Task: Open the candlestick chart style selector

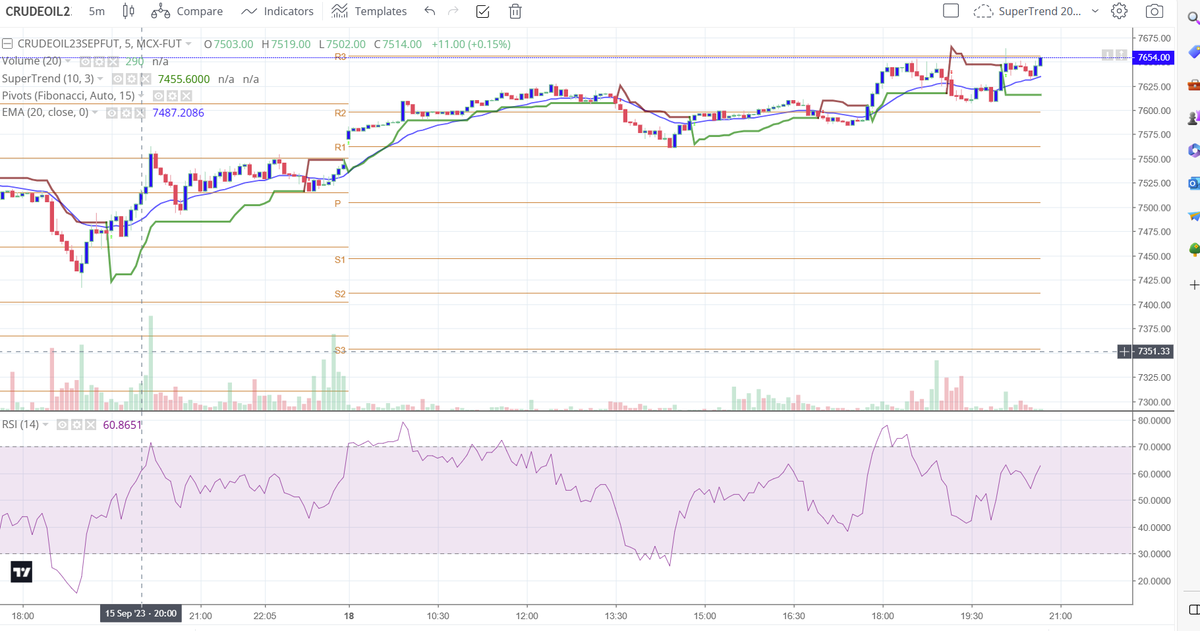Action: click(x=128, y=11)
